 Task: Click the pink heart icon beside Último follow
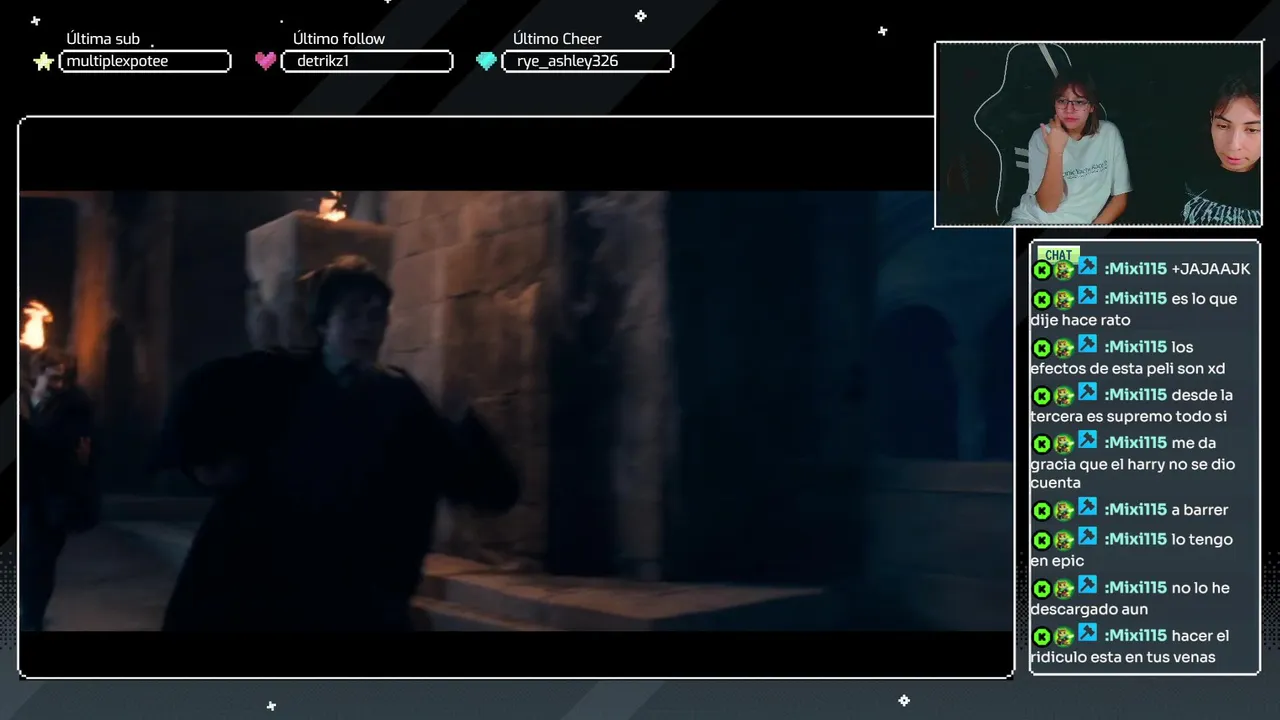[x=265, y=61]
